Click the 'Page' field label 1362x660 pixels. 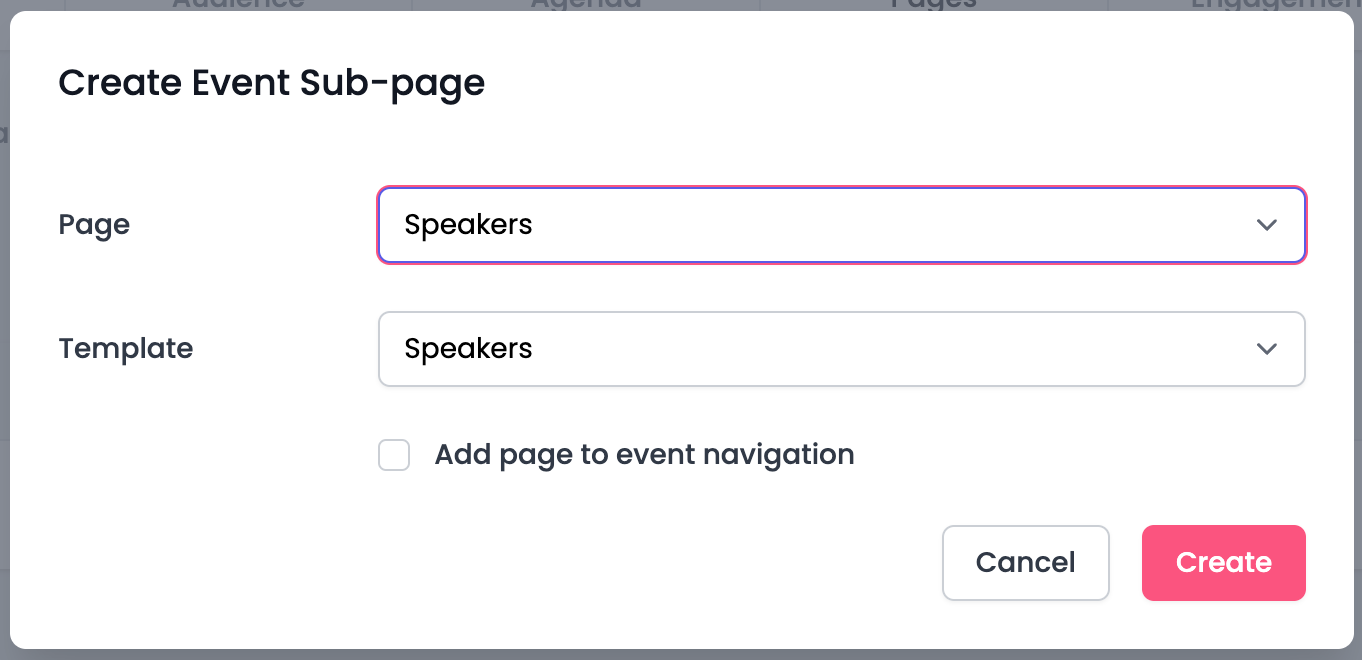coord(94,225)
